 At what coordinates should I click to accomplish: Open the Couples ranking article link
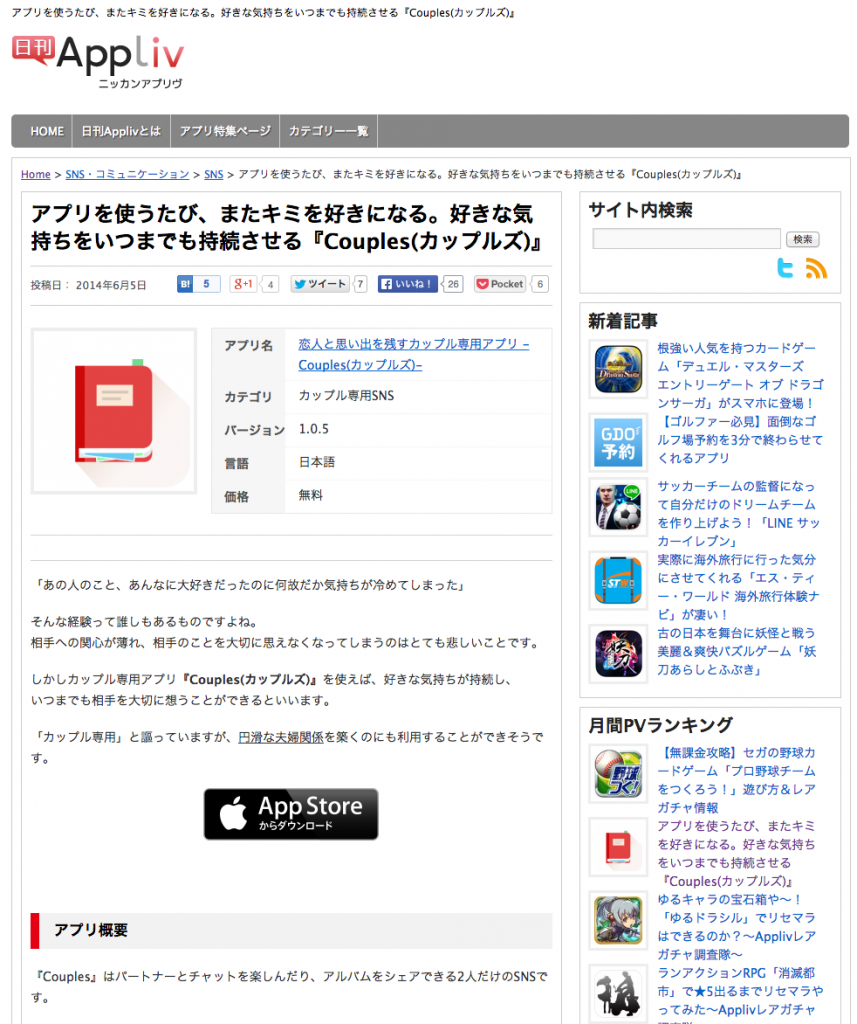pyautogui.click(x=737, y=853)
